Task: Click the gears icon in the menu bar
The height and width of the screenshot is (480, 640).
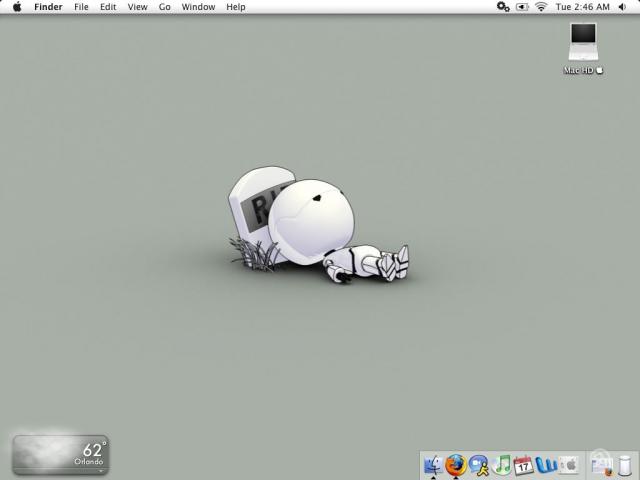Action: [503, 7]
